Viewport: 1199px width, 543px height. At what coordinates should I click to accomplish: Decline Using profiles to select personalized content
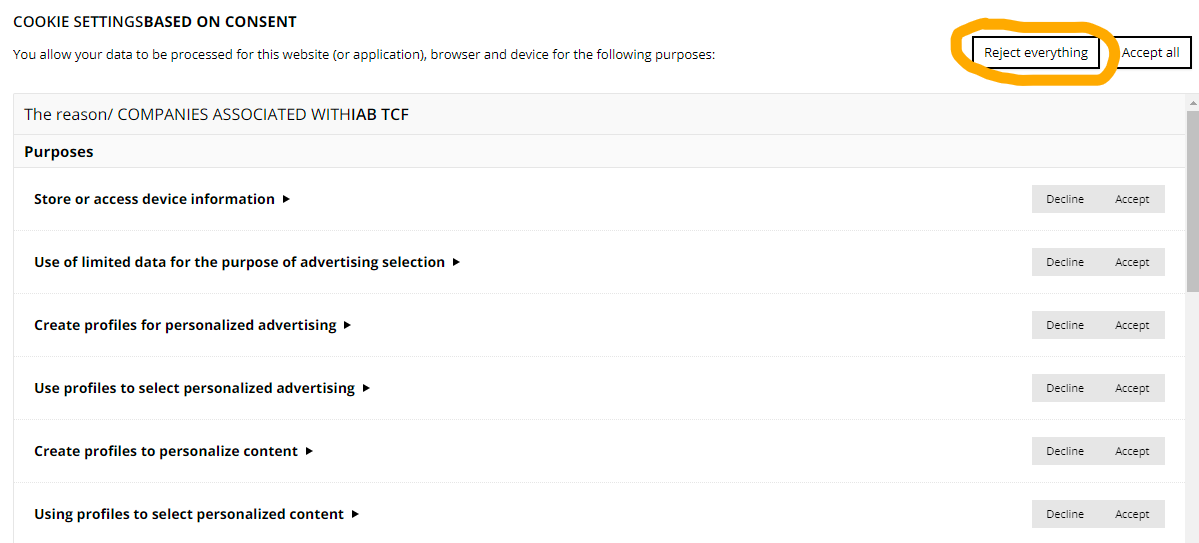pyautogui.click(x=1065, y=514)
